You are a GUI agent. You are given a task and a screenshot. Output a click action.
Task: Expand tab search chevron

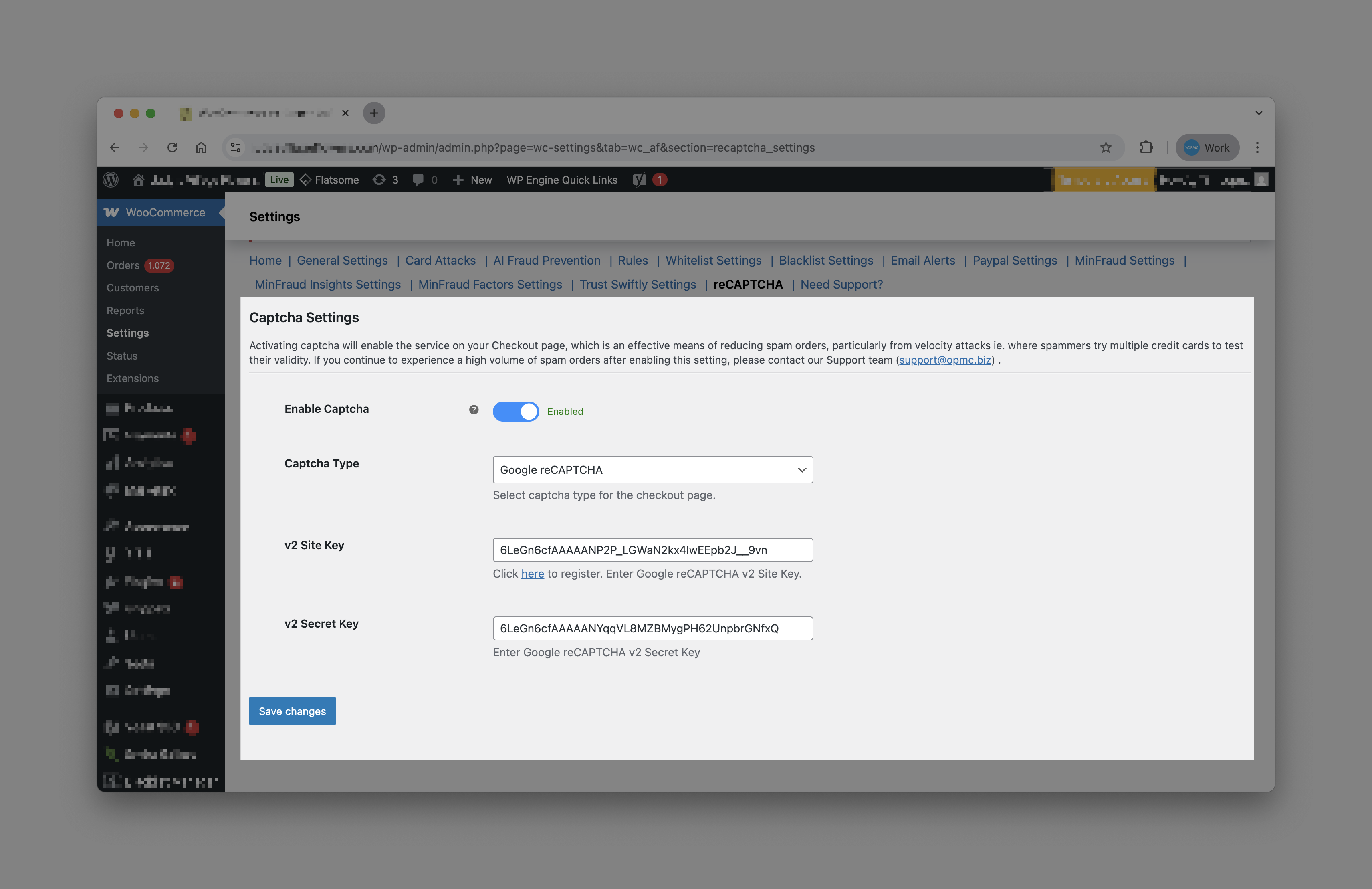point(1259,113)
